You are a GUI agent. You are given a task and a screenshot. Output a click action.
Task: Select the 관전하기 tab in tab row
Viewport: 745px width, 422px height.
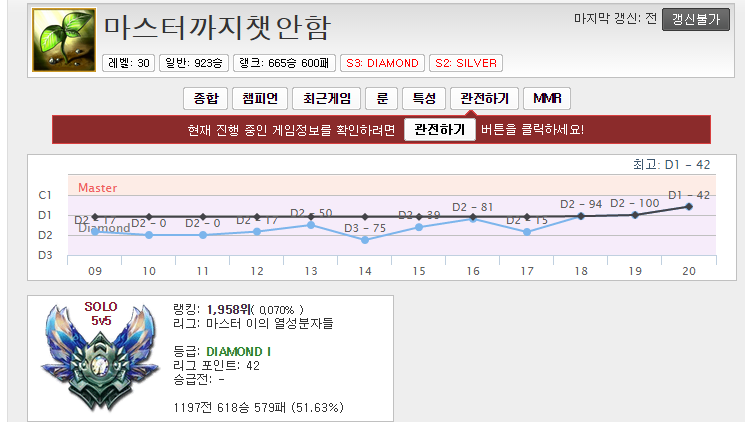[484, 98]
